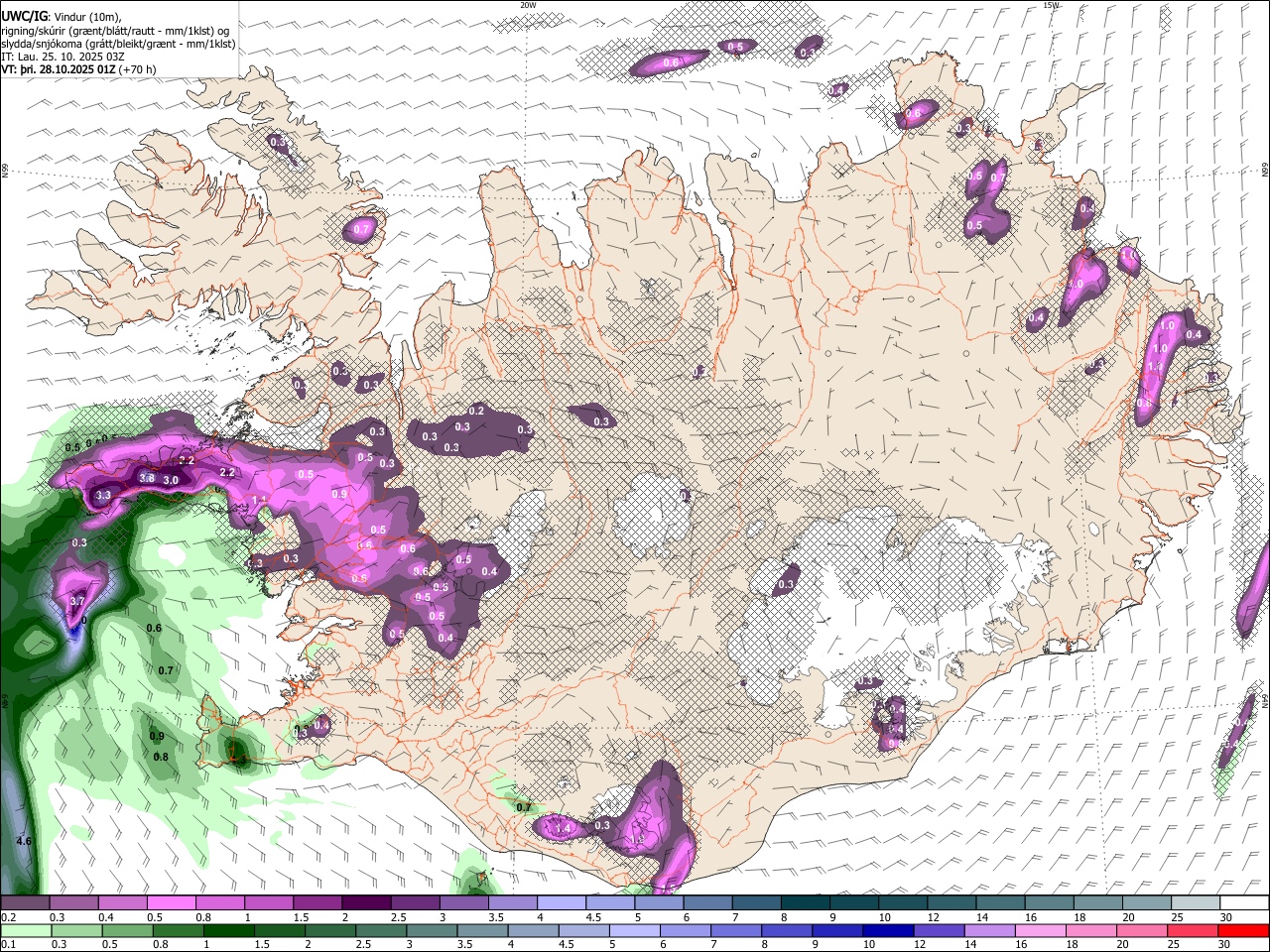Select the pale green 0.1–0.3 rain swatch

(x=25, y=931)
